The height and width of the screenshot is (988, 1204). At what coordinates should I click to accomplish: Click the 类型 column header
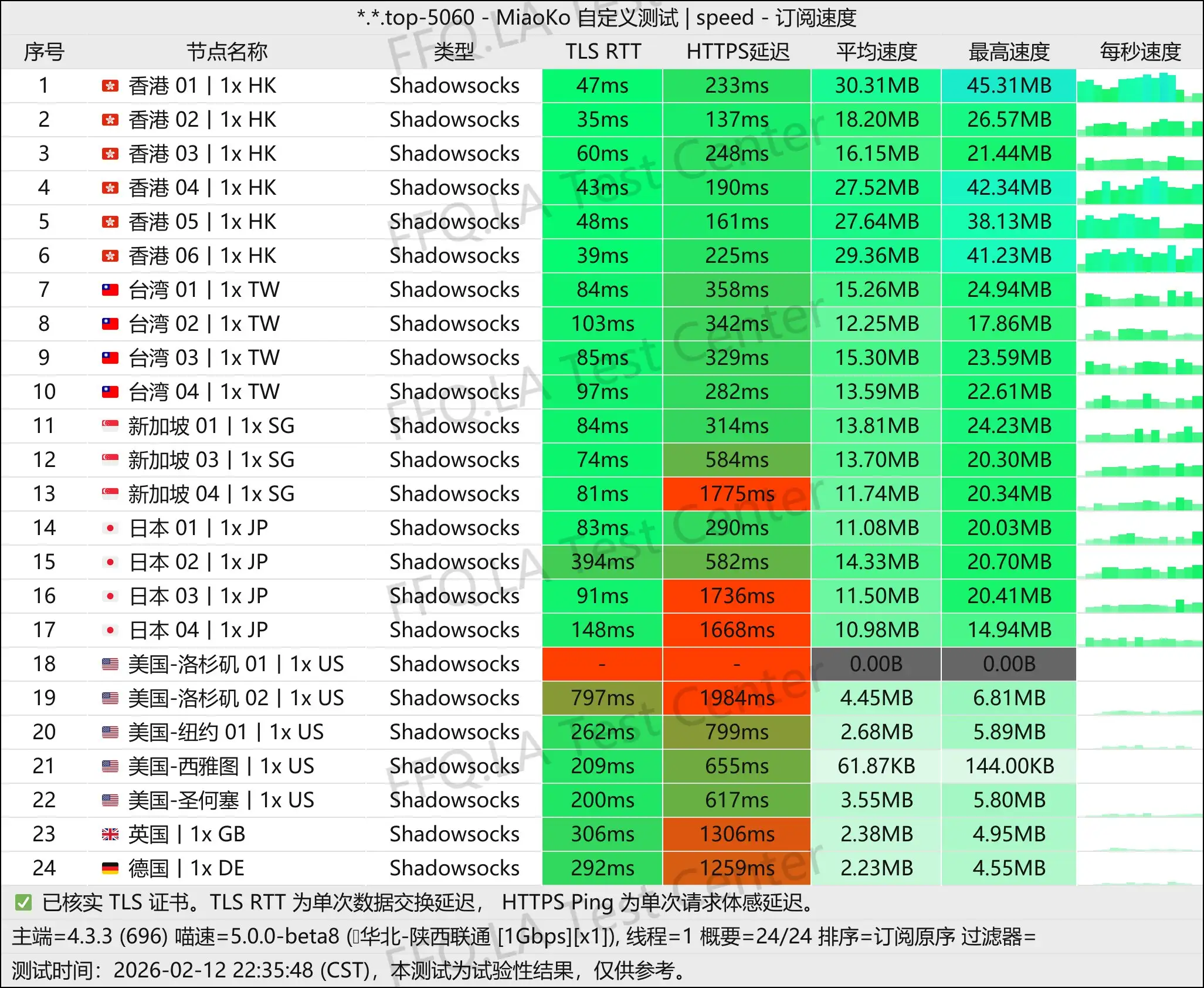[x=455, y=52]
